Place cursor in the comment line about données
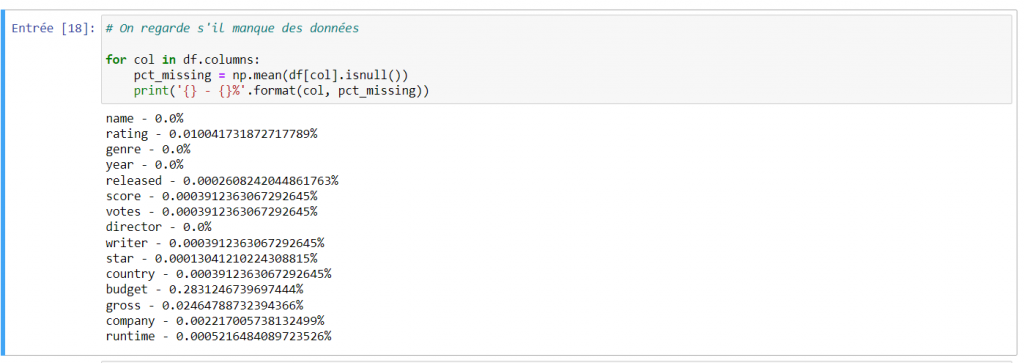Screen dimensions: 1024x363 (232, 29)
